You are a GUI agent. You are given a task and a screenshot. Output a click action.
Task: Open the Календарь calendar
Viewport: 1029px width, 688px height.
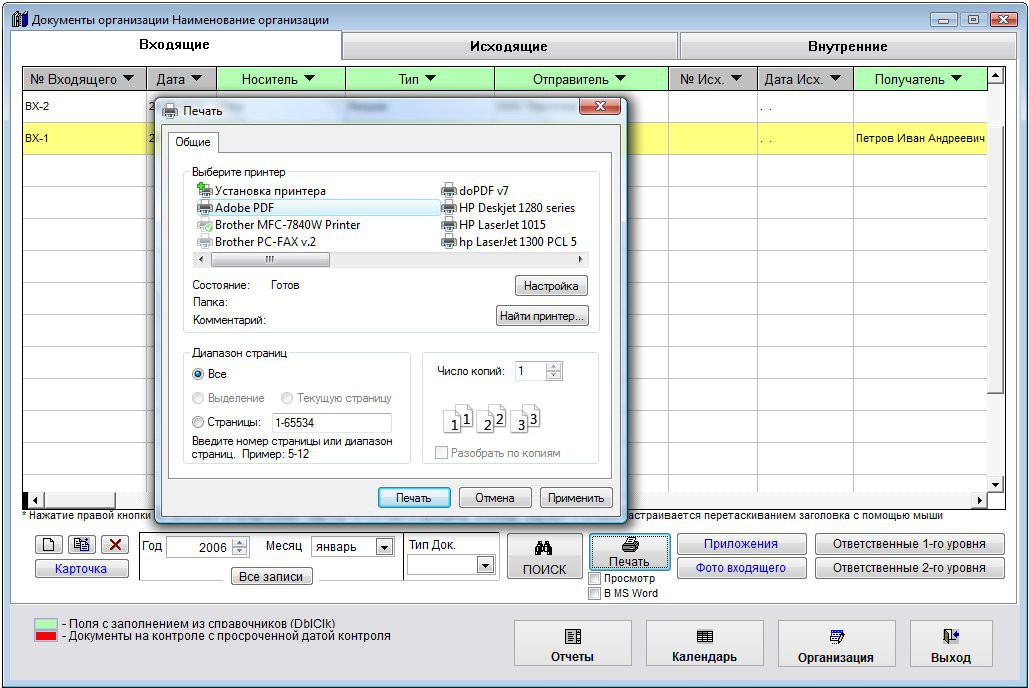(x=704, y=645)
